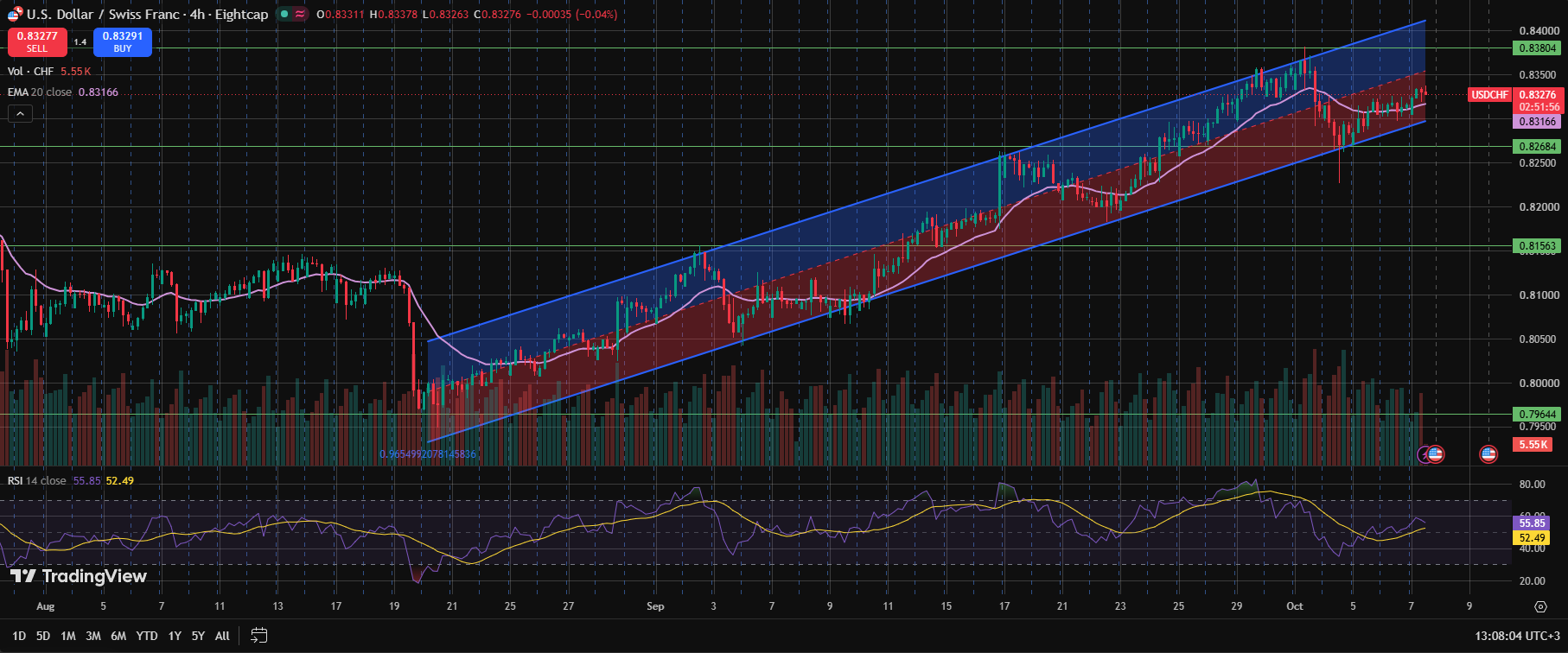Click the 0.81563 horizontal line price label
Viewport: 1568px width, 653px height.
(x=1538, y=246)
